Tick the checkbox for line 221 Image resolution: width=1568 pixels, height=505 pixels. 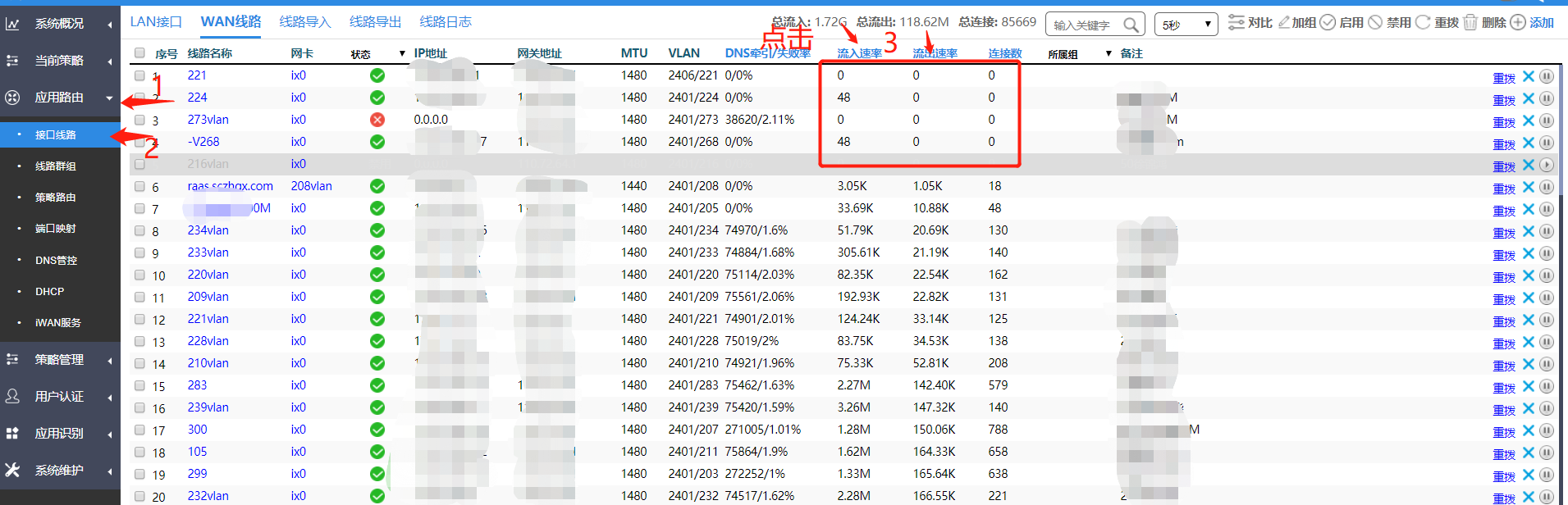tap(139, 75)
